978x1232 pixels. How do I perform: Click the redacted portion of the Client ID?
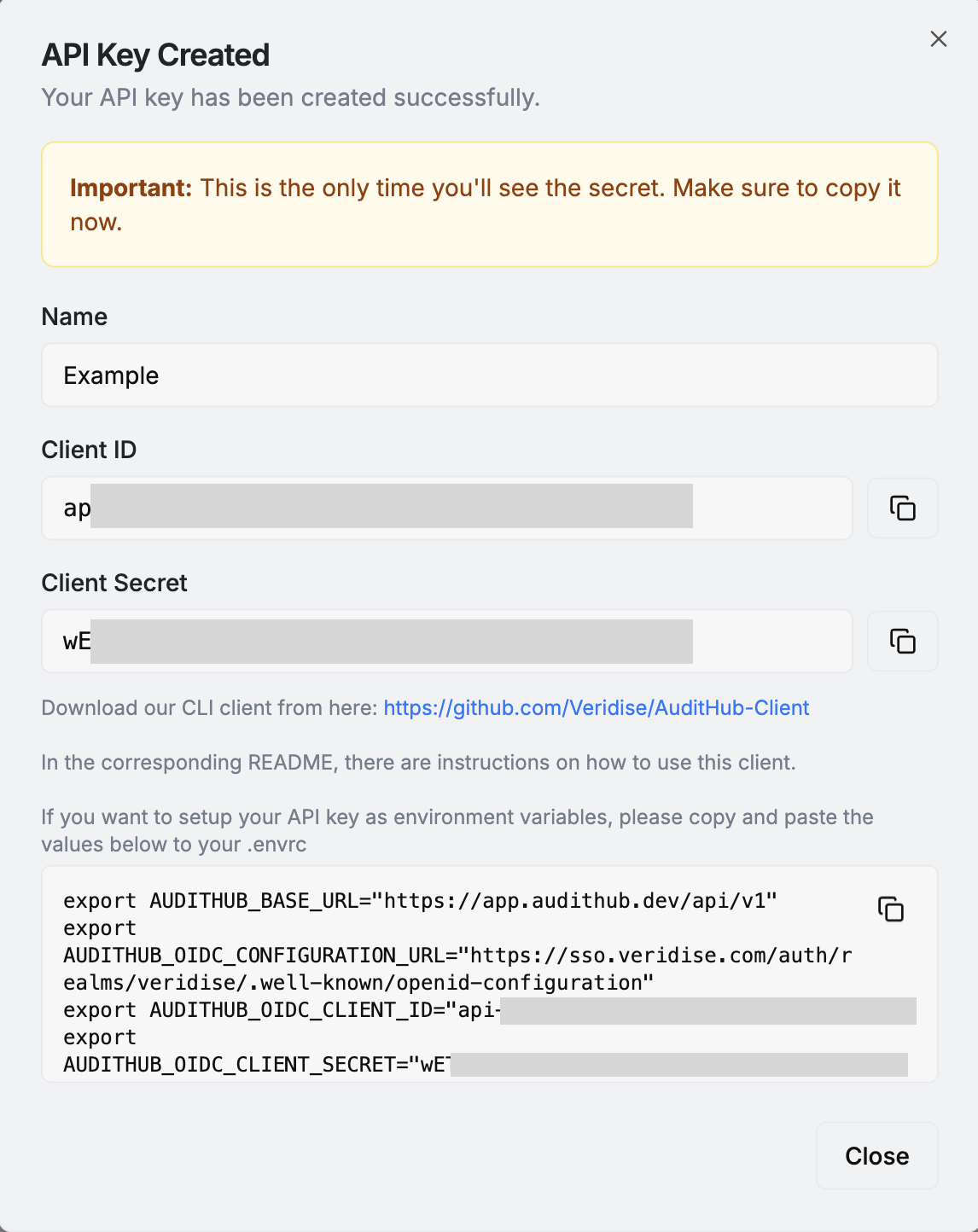click(x=393, y=508)
